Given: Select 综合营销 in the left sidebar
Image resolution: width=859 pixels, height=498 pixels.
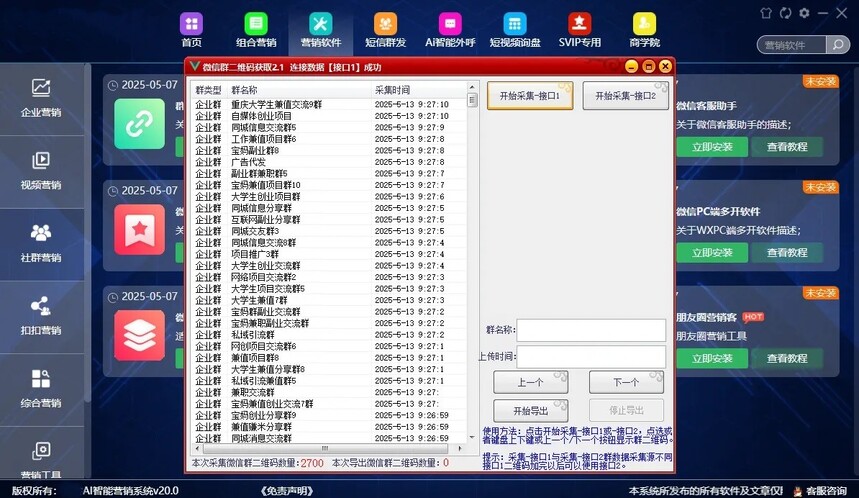Looking at the screenshot, I should [41, 390].
